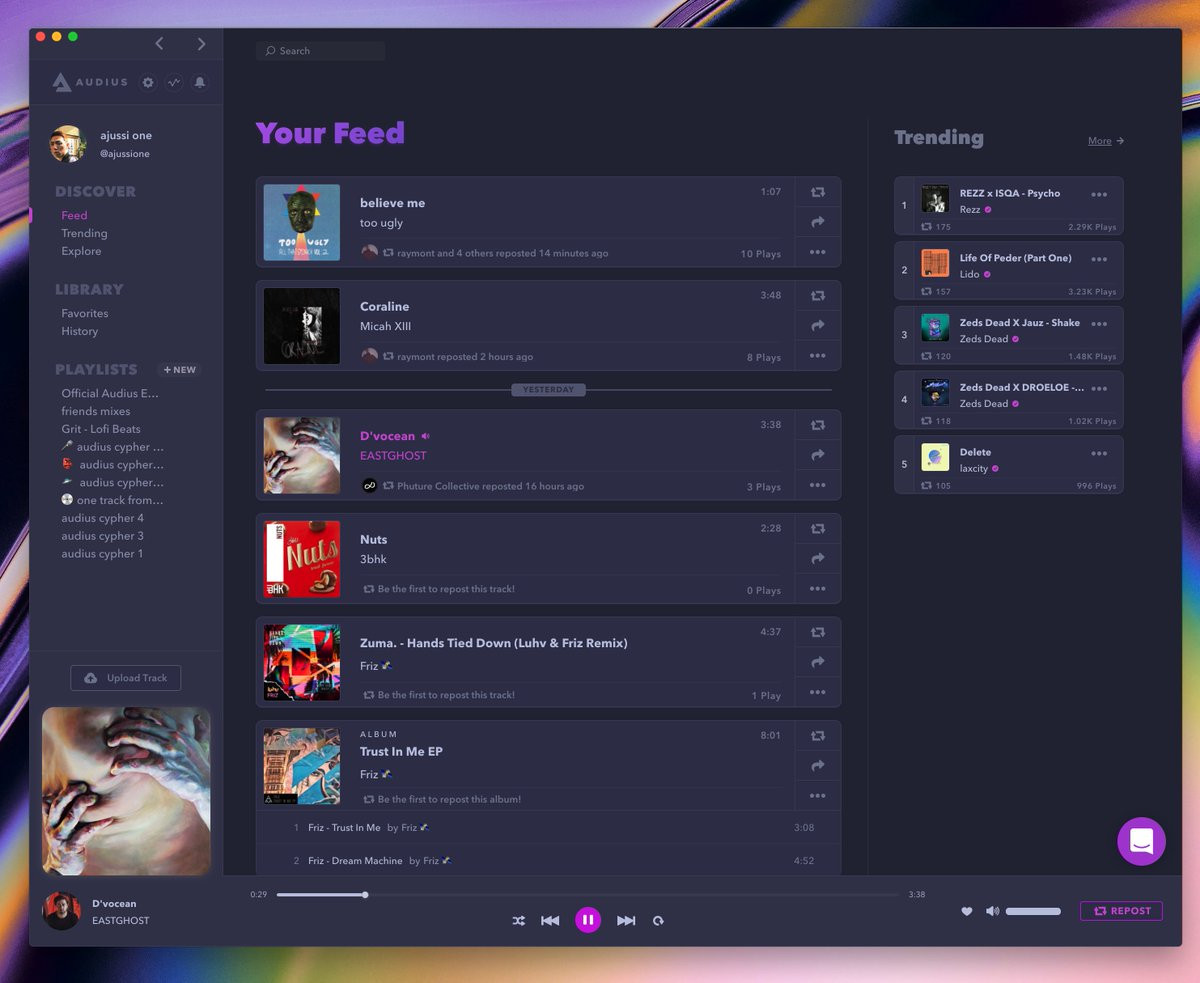
Task: Skip to previous track
Action: [x=550, y=920]
